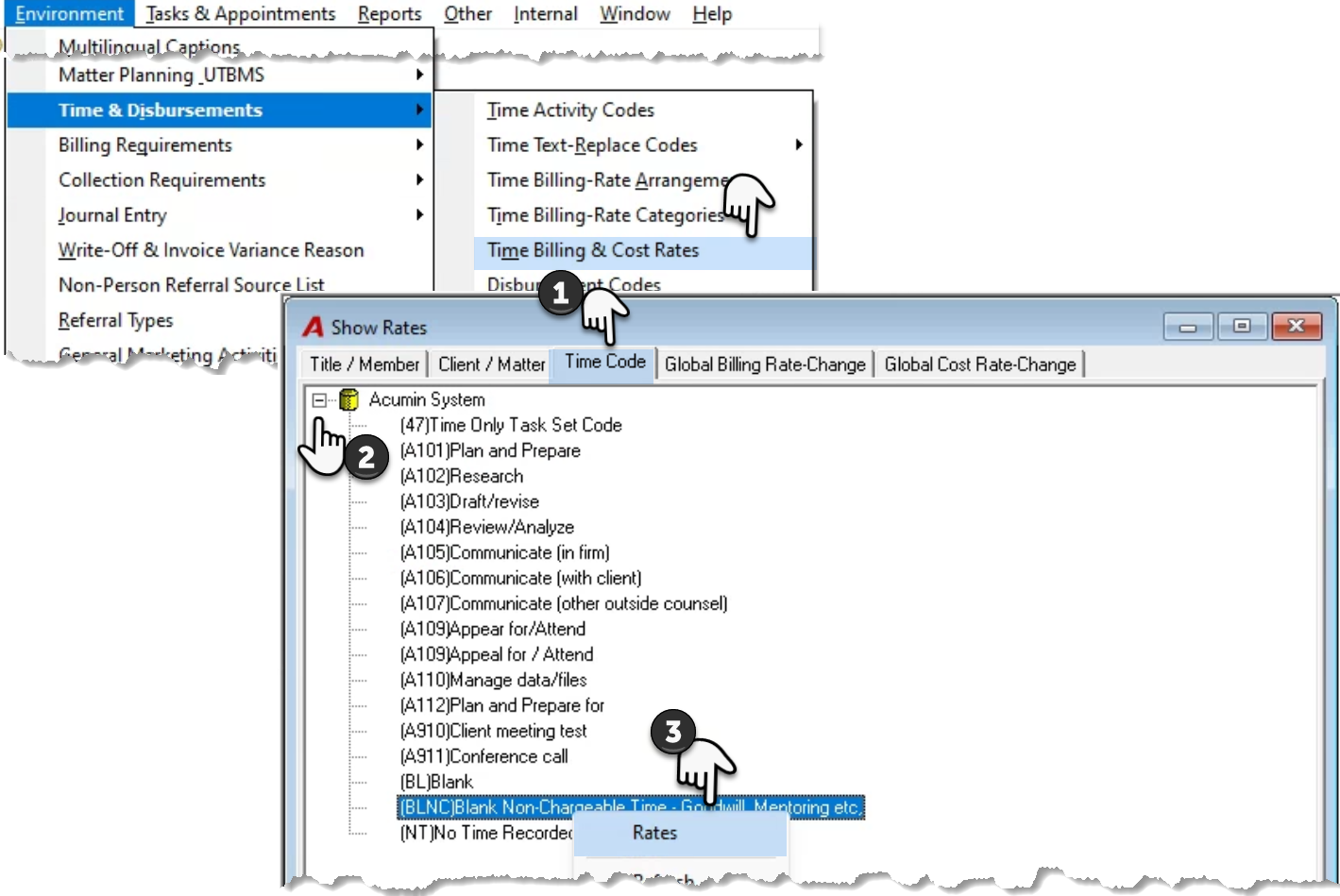Open the Internal menu
This screenshot has height=896, width=1340.
(545, 14)
